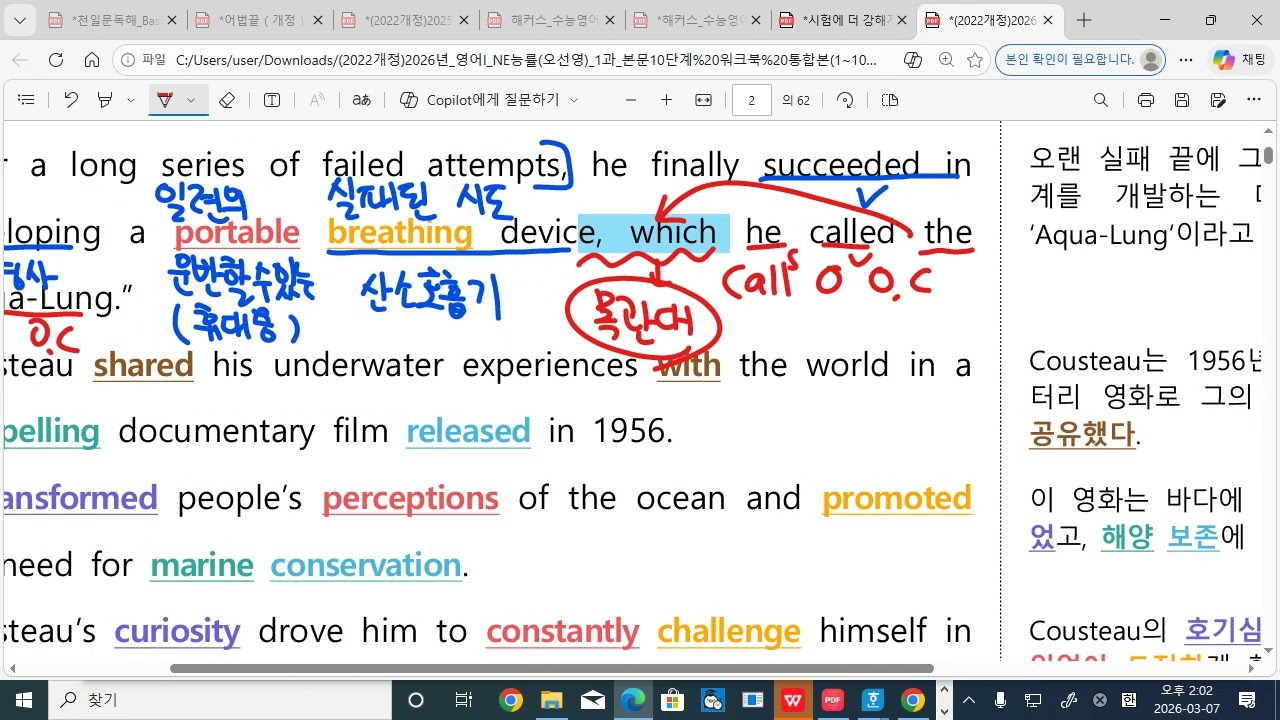
Task: Zoom the page from the address bar magnifier
Action: 946,60
